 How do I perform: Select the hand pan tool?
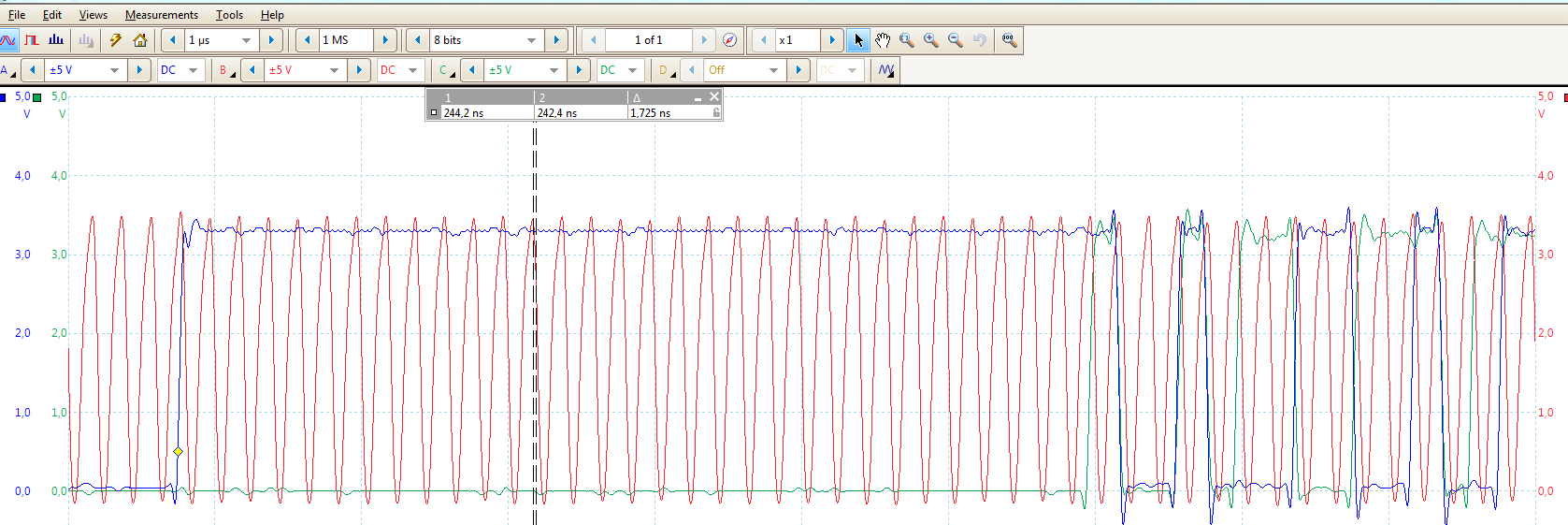(883, 40)
